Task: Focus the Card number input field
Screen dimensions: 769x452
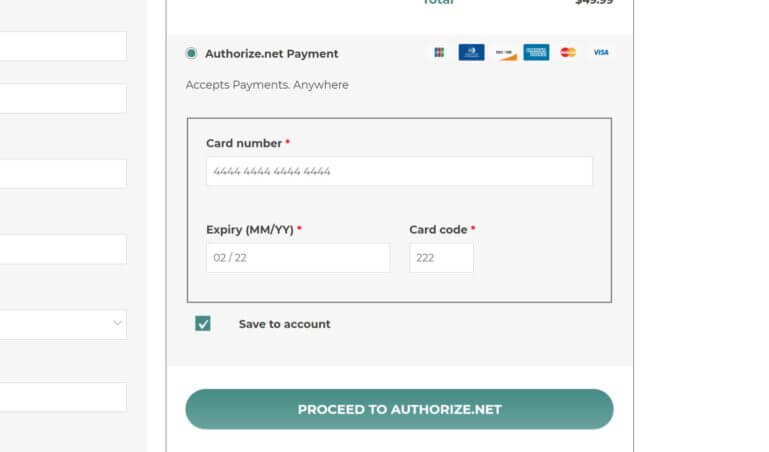Action: pyautogui.click(x=399, y=172)
